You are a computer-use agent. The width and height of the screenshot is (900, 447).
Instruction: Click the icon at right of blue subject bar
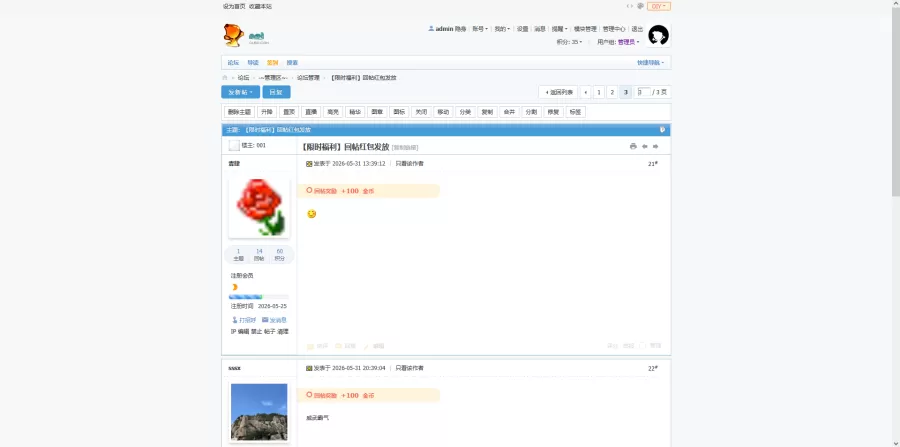pos(662,130)
